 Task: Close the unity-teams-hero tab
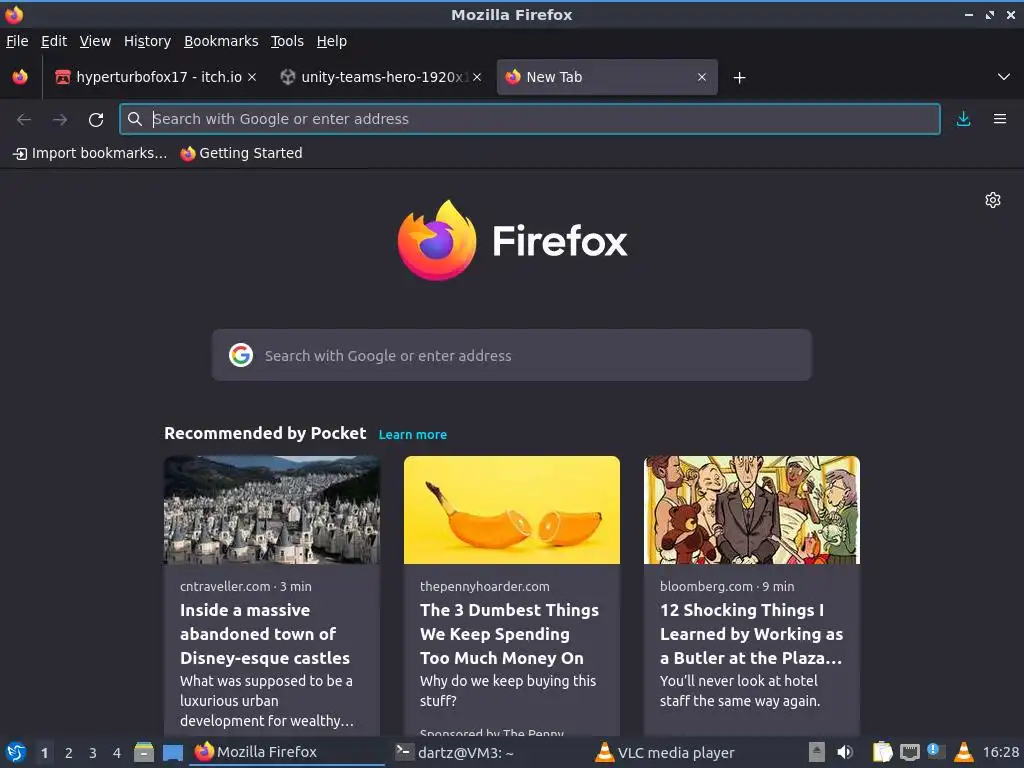477,77
